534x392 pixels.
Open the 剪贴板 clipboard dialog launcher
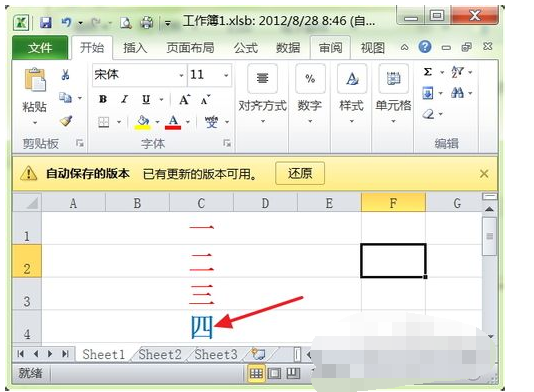coord(80,143)
